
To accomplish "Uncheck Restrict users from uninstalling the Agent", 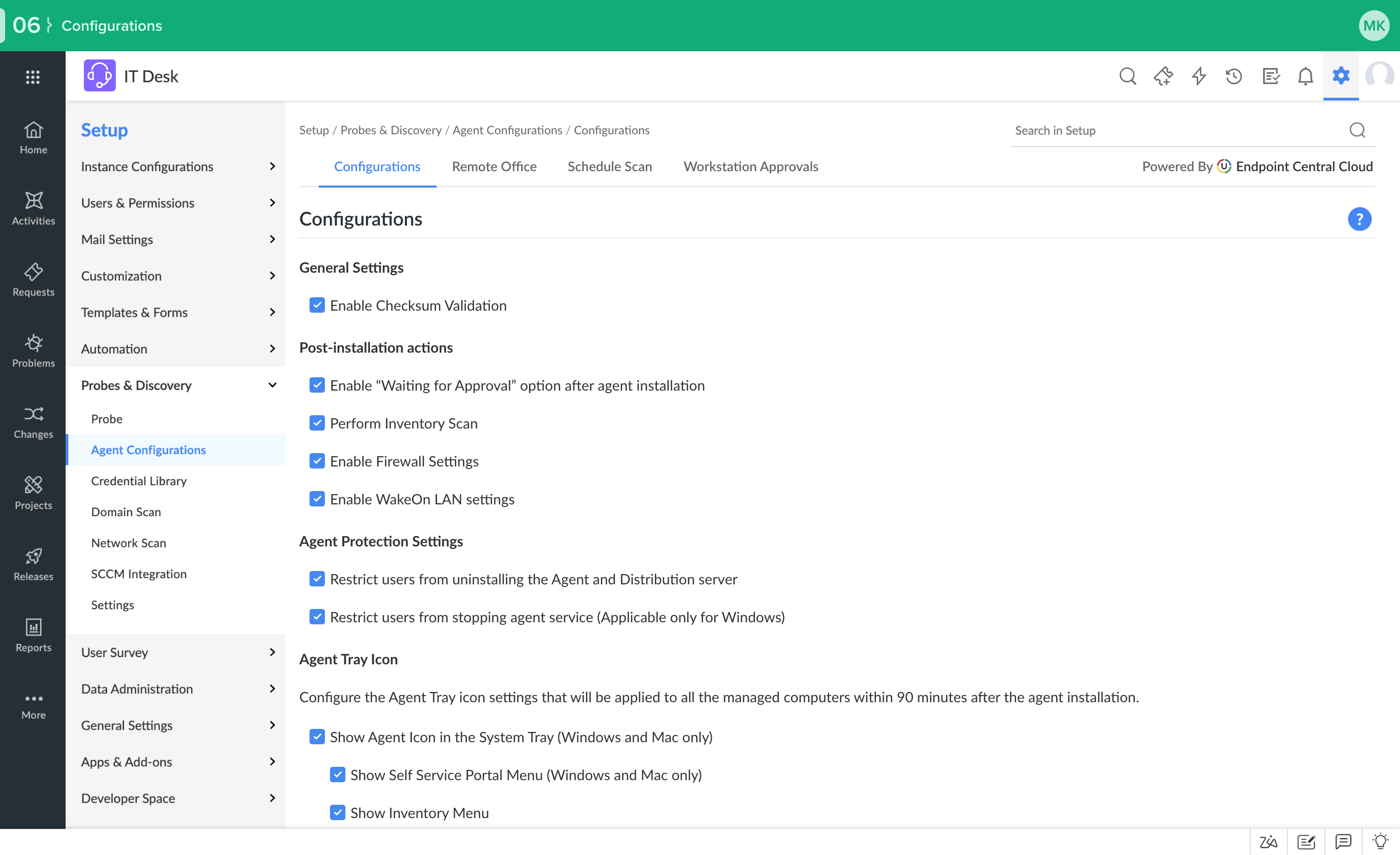I will click(317, 579).
